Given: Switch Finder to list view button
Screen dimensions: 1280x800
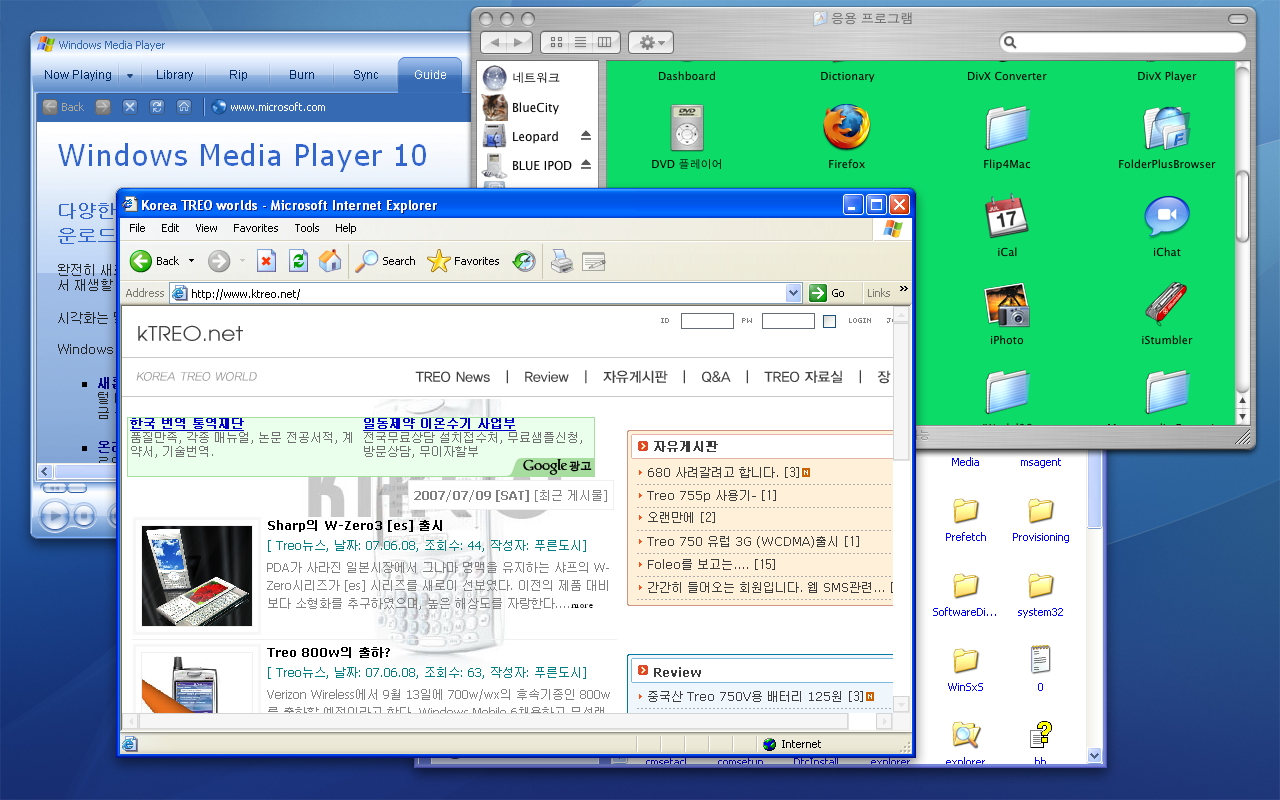Looking at the screenshot, I should [x=580, y=42].
